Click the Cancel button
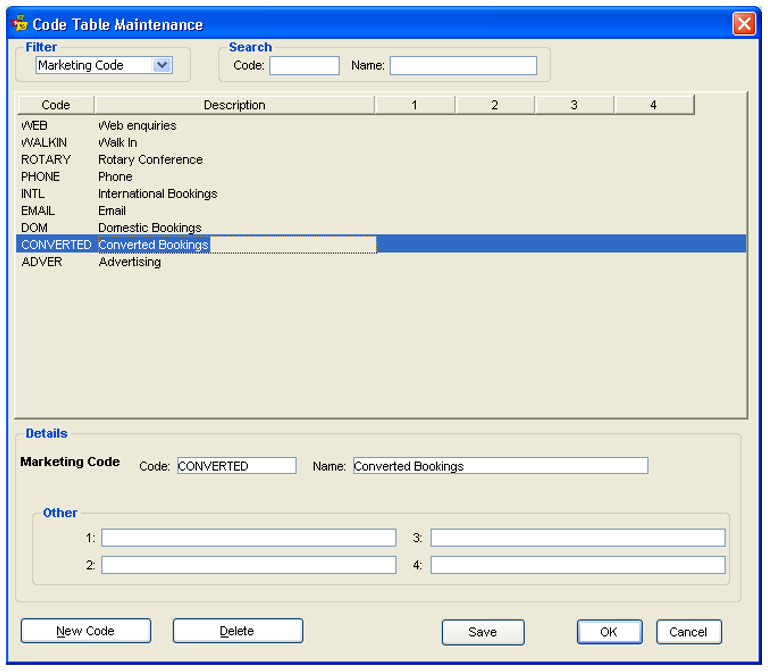Viewport: 768px width, 672px height. click(x=689, y=632)
